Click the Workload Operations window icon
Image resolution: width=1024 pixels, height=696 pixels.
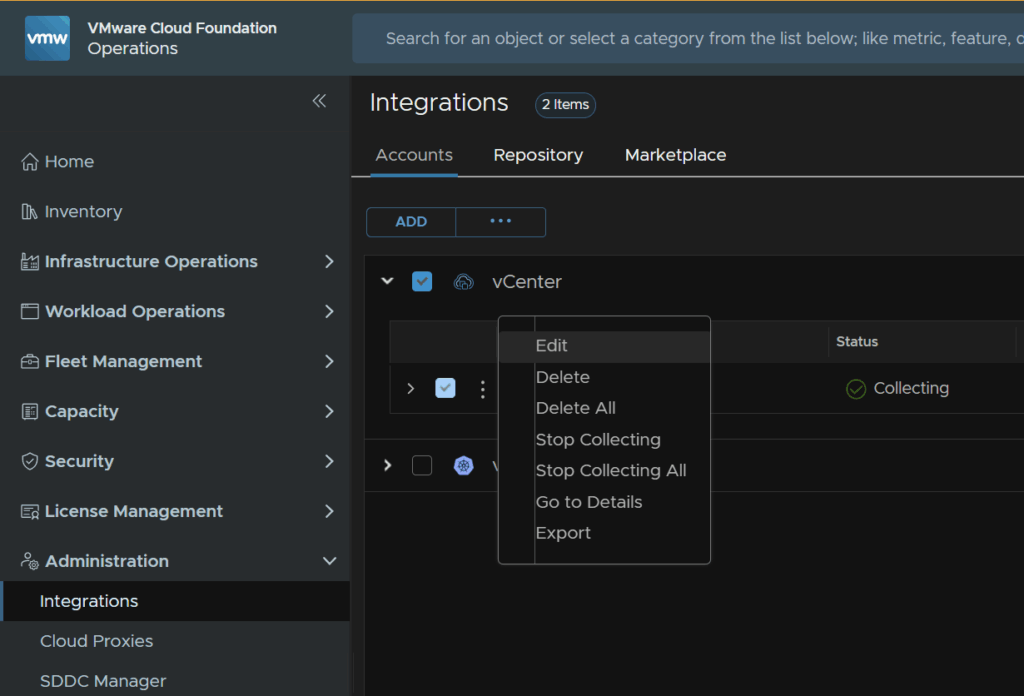[x=29, y=311]
